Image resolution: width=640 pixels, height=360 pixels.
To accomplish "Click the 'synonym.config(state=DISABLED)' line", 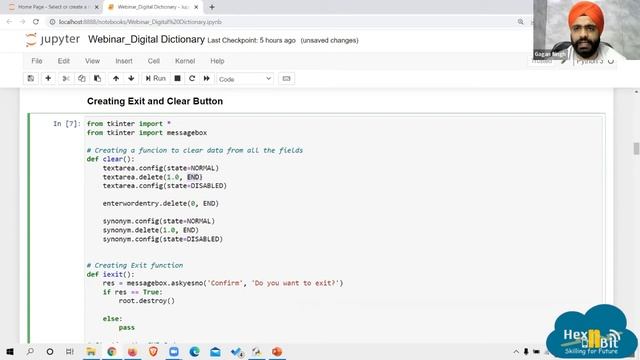I will [162, 239].
